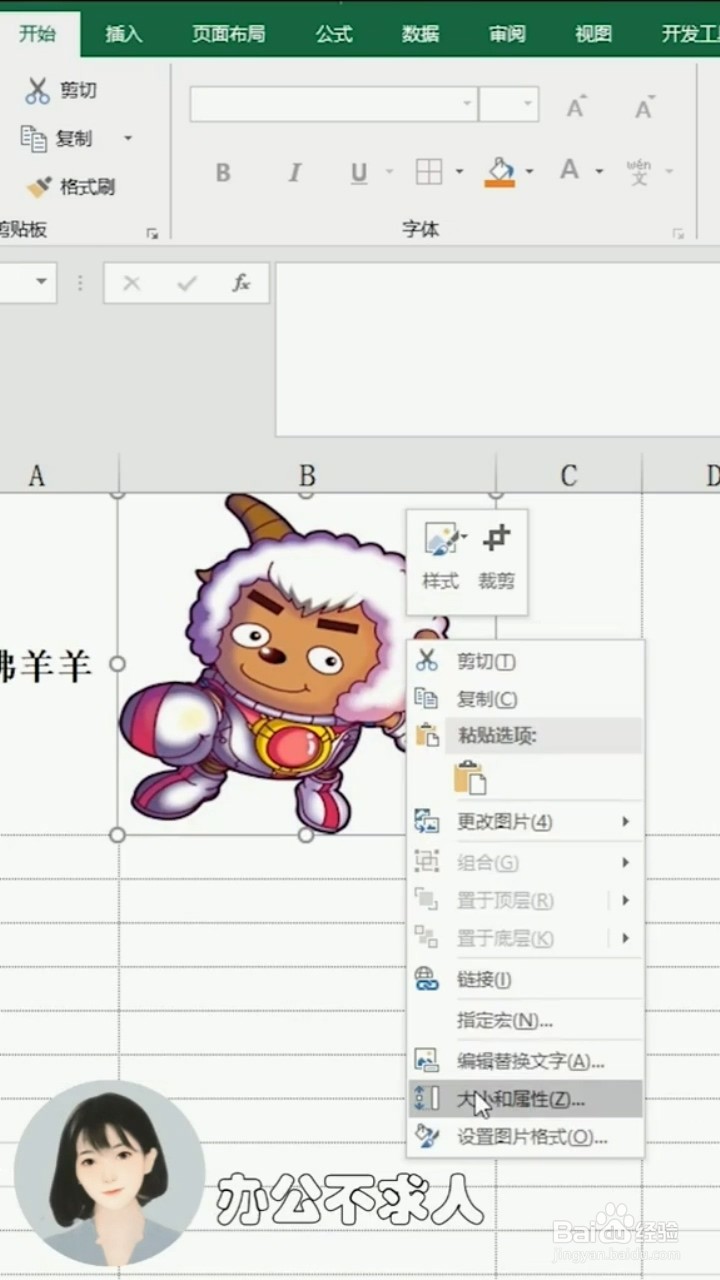Choose 复制(C) in context menu
Image resolution: width=720 pixels, height=1280 pixels.
tap(525, 699)
